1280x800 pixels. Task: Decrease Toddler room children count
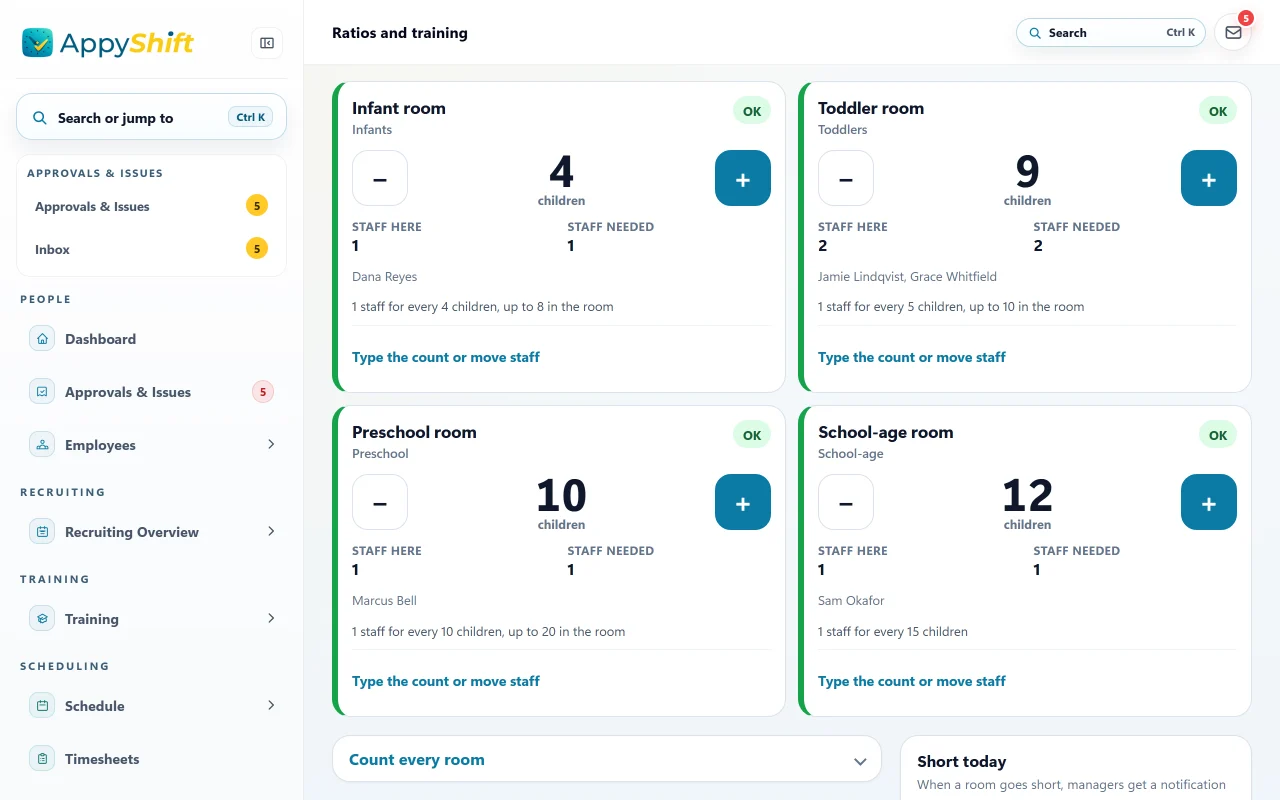click(x=846, y=178)
